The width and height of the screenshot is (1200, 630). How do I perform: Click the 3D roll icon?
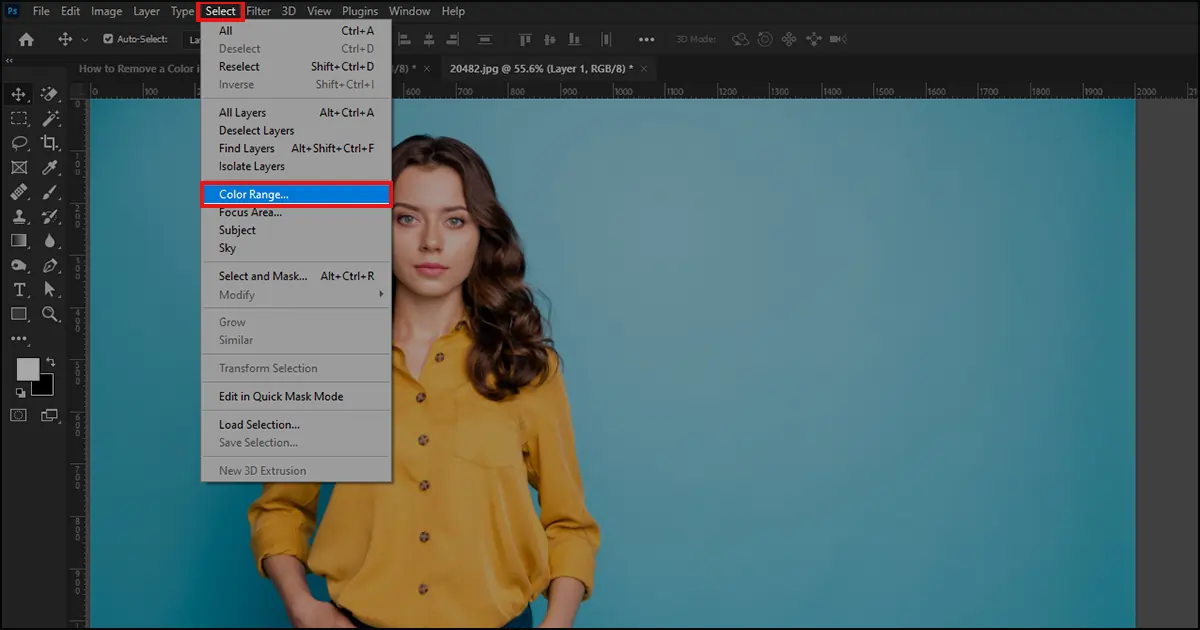click(x=765, y=39)
